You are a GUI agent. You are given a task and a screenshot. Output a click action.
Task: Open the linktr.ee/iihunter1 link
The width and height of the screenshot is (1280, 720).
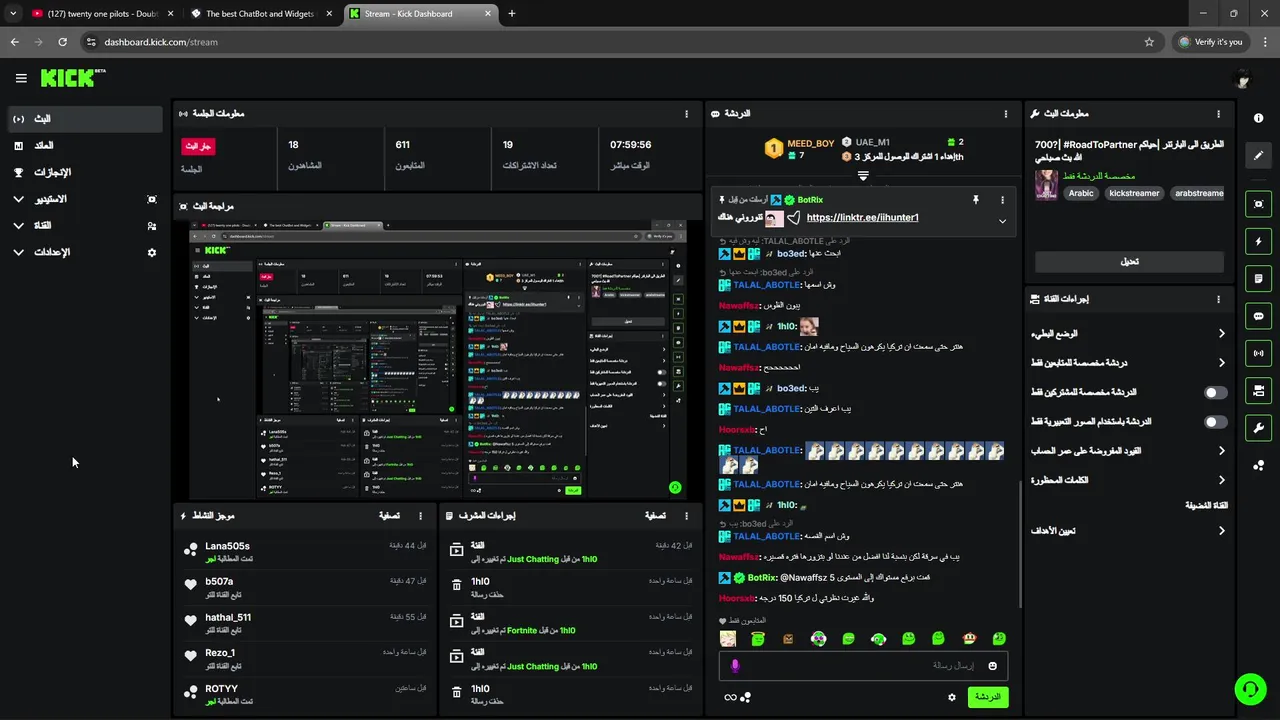[x=862, y=218]
